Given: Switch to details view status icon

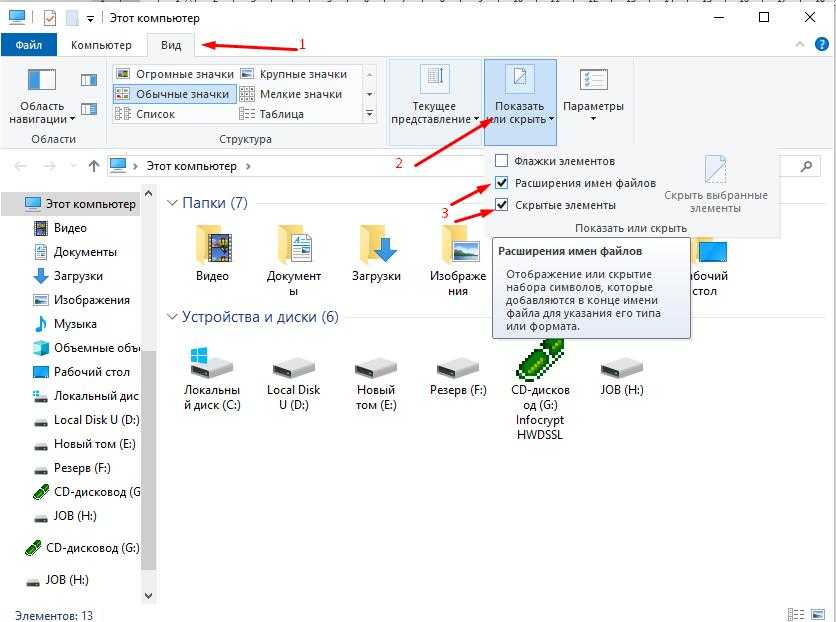Looking at the screenshot, I should pos(795,615).
